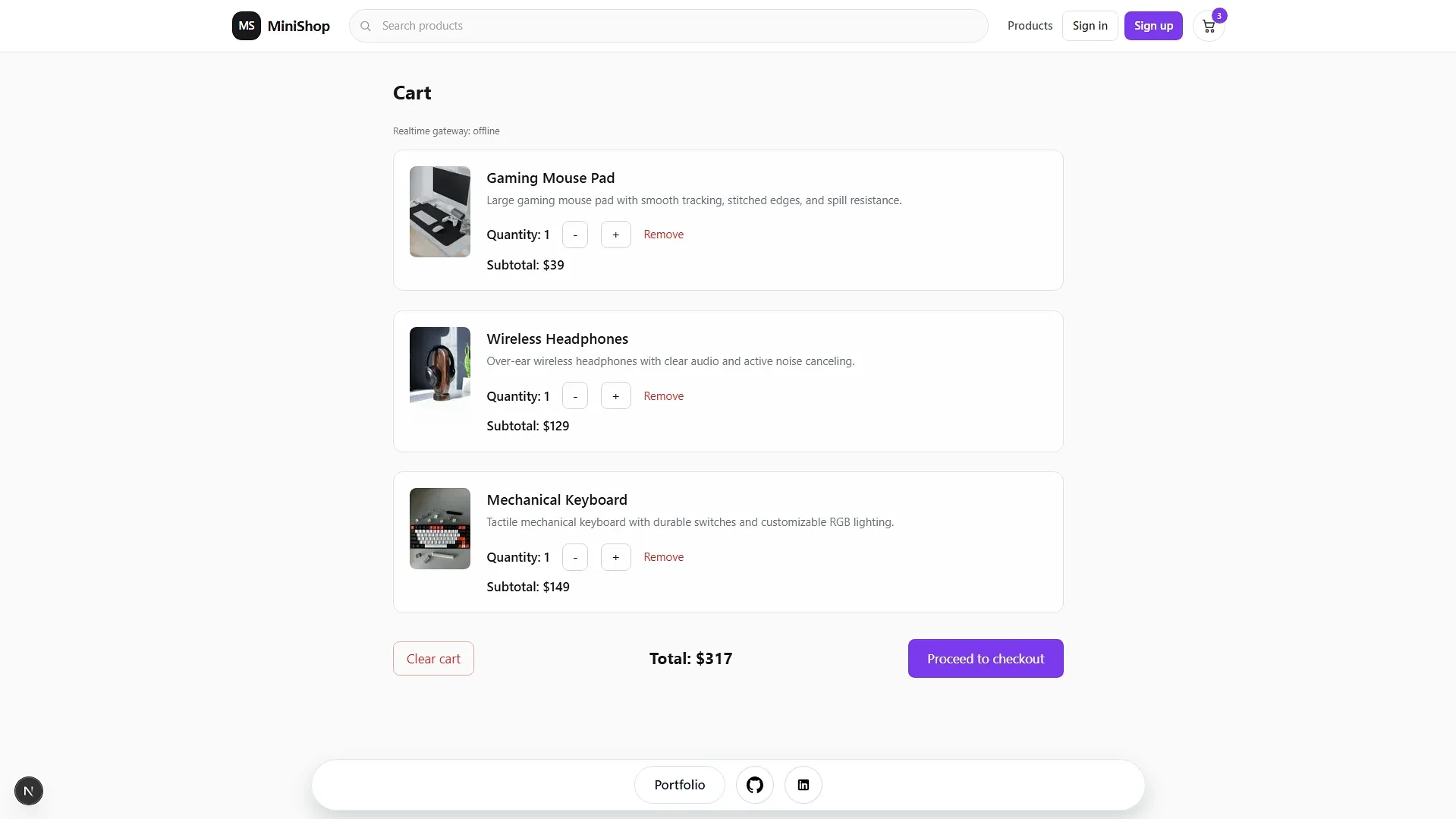Click Quantity: 1 label for Mechanical Keyboard
Screen dimensions: 1456x819
tap(518, 557)
